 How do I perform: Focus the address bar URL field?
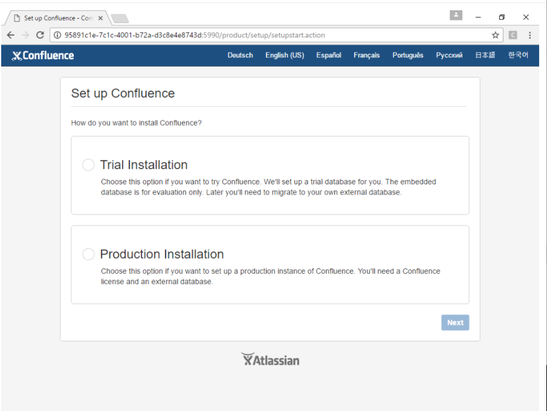click(x=276, y=35)
